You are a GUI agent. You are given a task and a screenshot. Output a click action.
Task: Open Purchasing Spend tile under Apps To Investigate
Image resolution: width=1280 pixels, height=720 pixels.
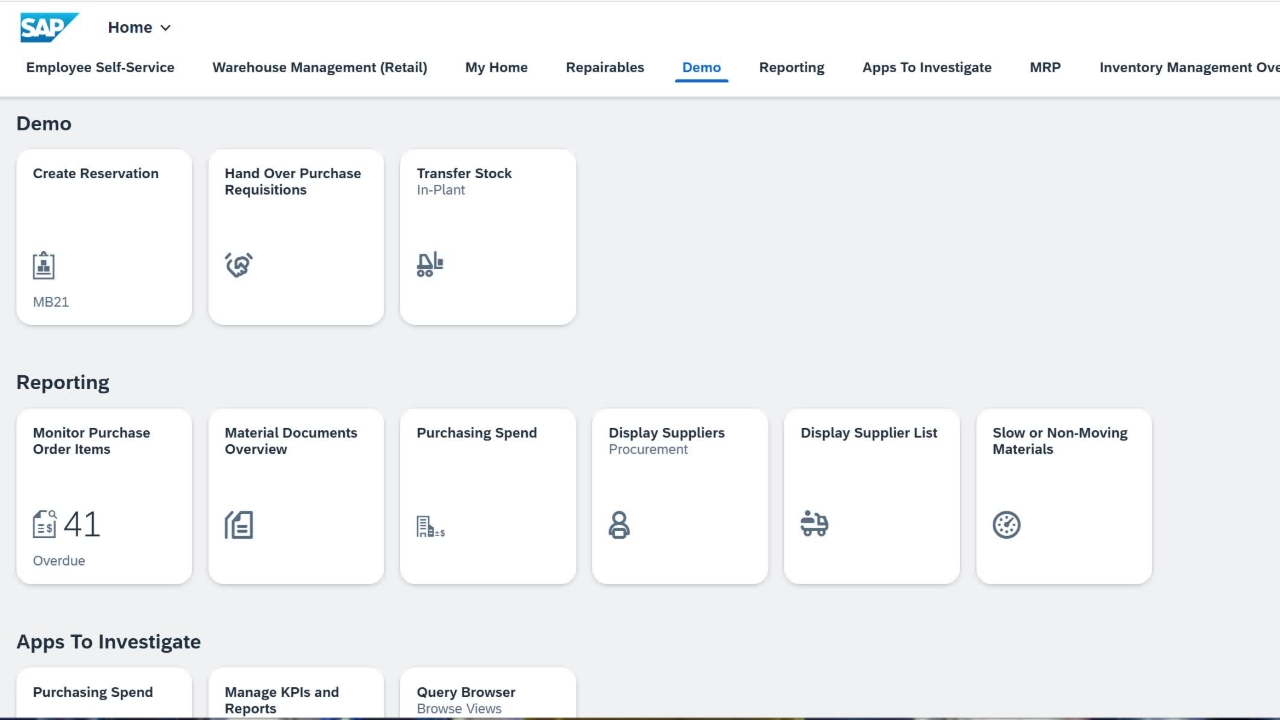pos(104,694)
